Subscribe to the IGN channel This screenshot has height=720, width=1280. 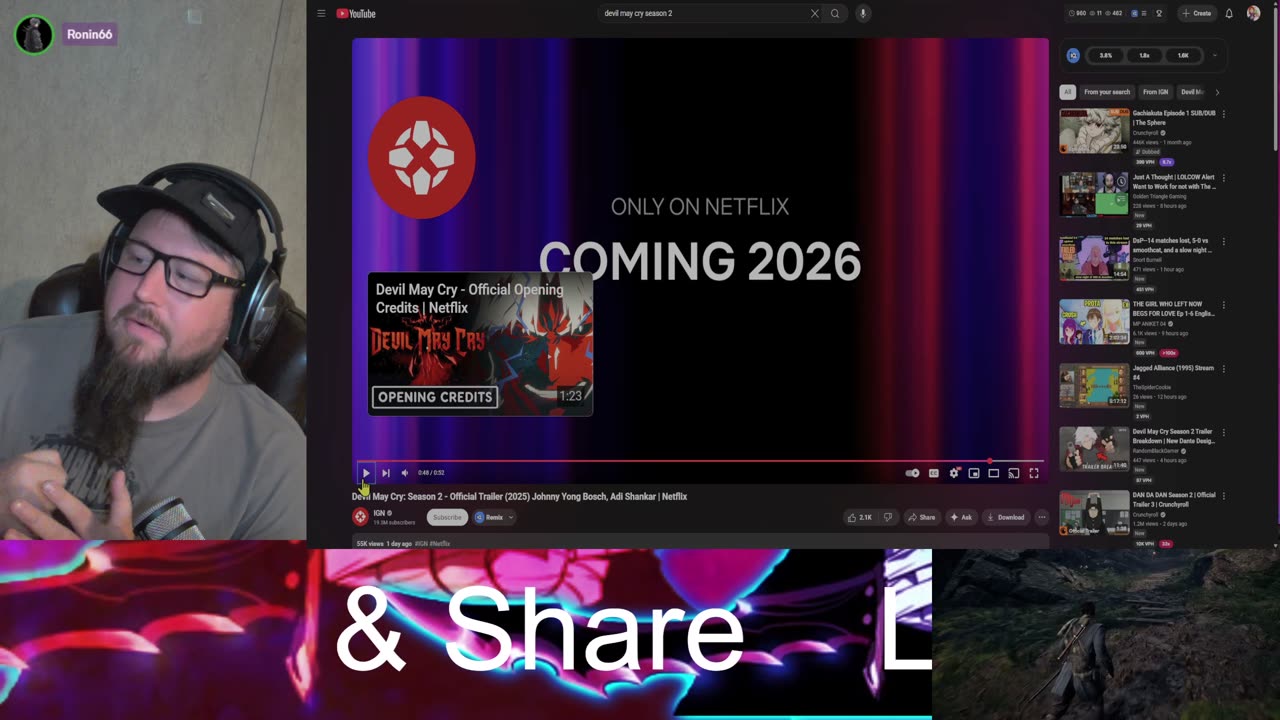pos(447,517)
